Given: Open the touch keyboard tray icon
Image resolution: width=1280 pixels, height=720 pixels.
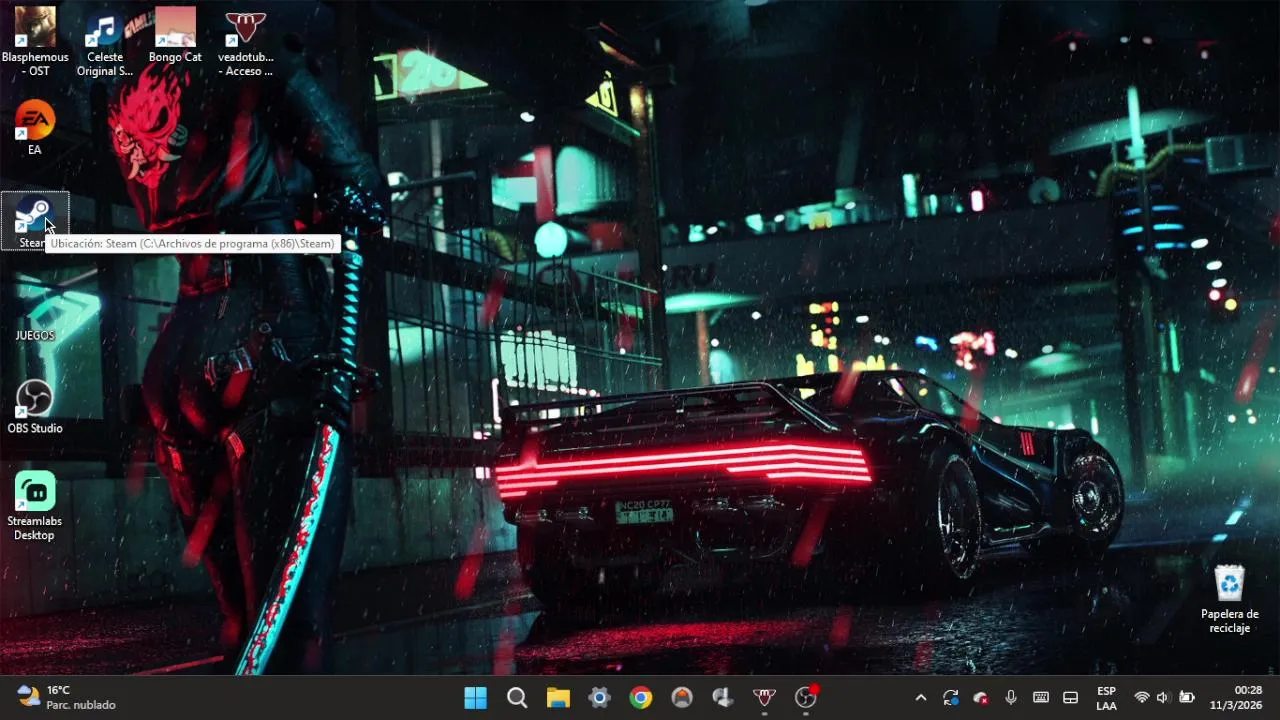Looking at the screenshot, I should pyautogui.click(x=1041, y=698).
